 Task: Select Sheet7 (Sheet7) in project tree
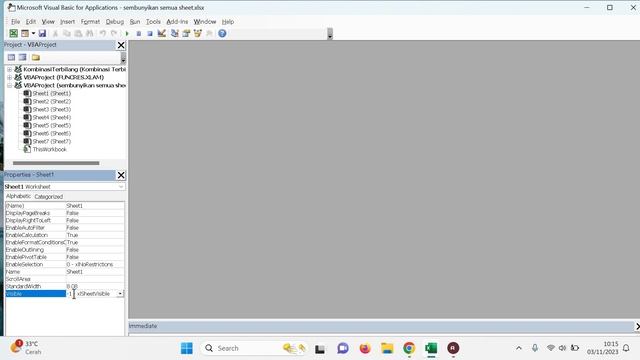coord(51,141)
